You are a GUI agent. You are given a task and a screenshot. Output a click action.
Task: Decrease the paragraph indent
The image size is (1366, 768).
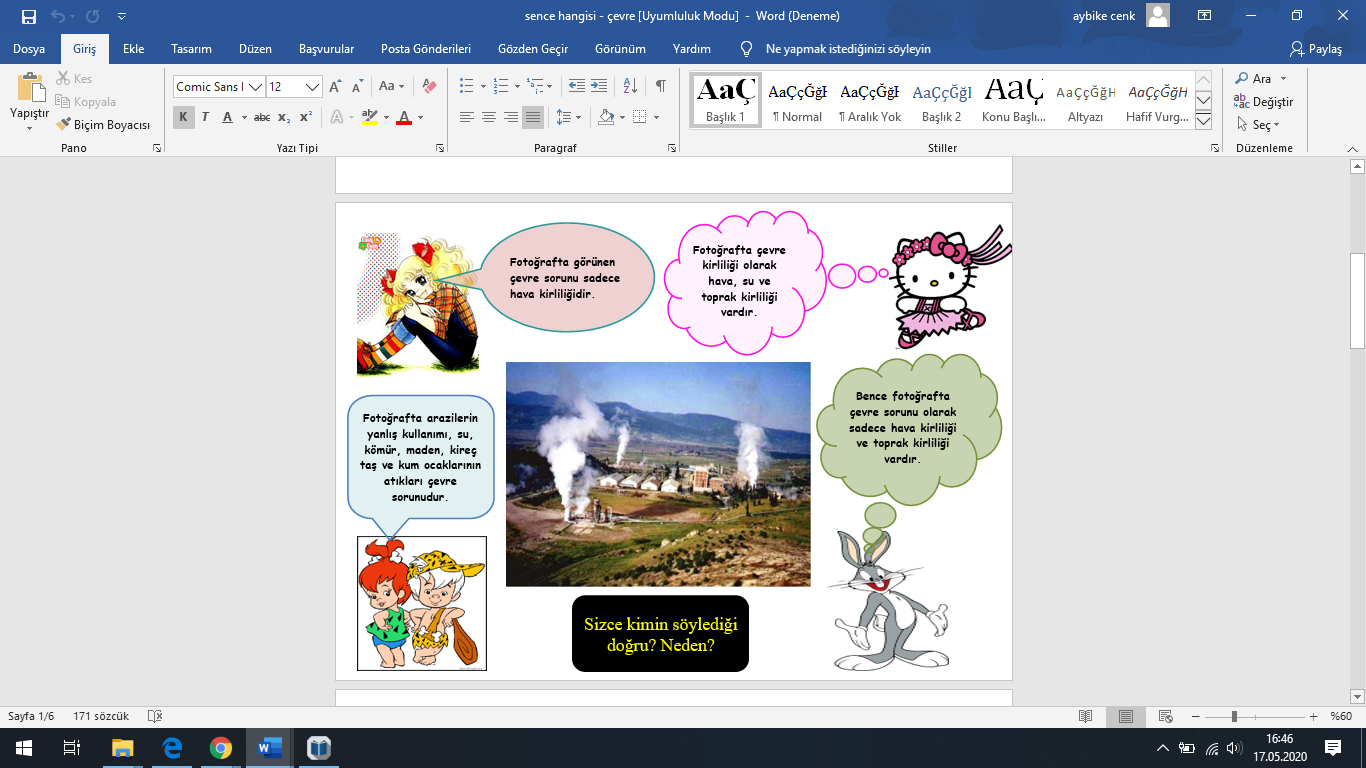click(x=576, y=87)
